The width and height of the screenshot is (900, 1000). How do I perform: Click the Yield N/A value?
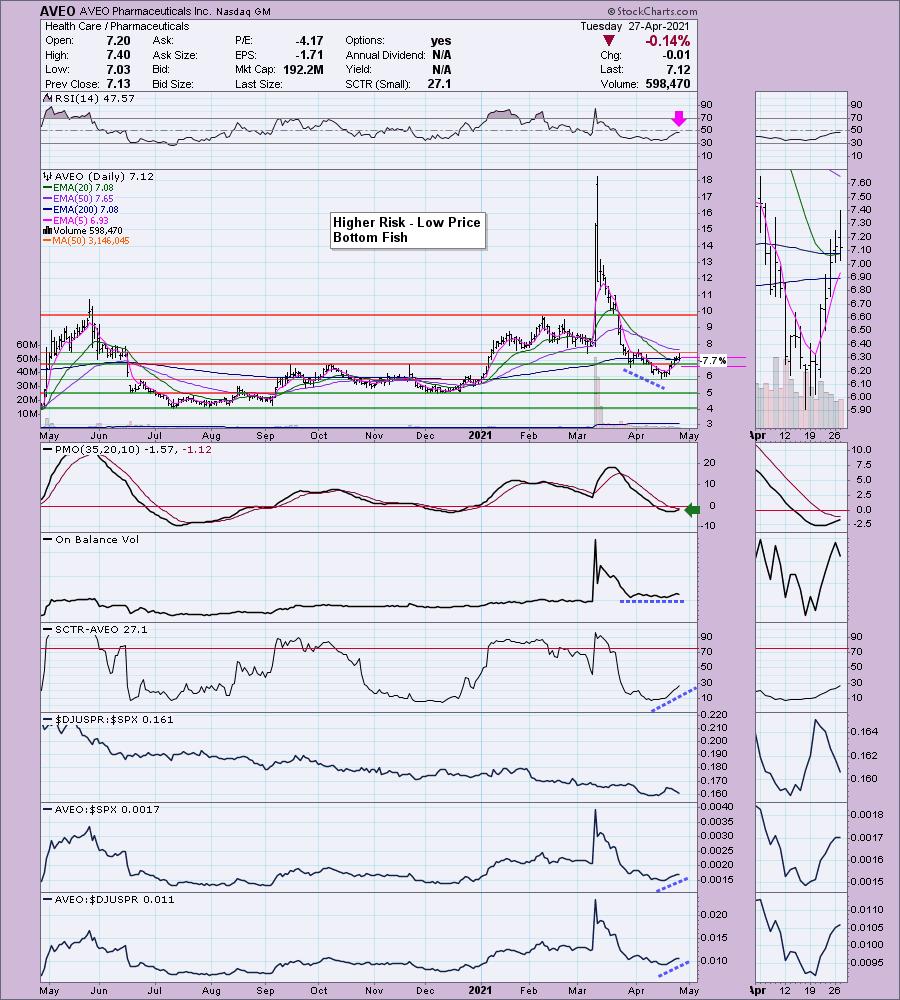[x=441, y=70]
